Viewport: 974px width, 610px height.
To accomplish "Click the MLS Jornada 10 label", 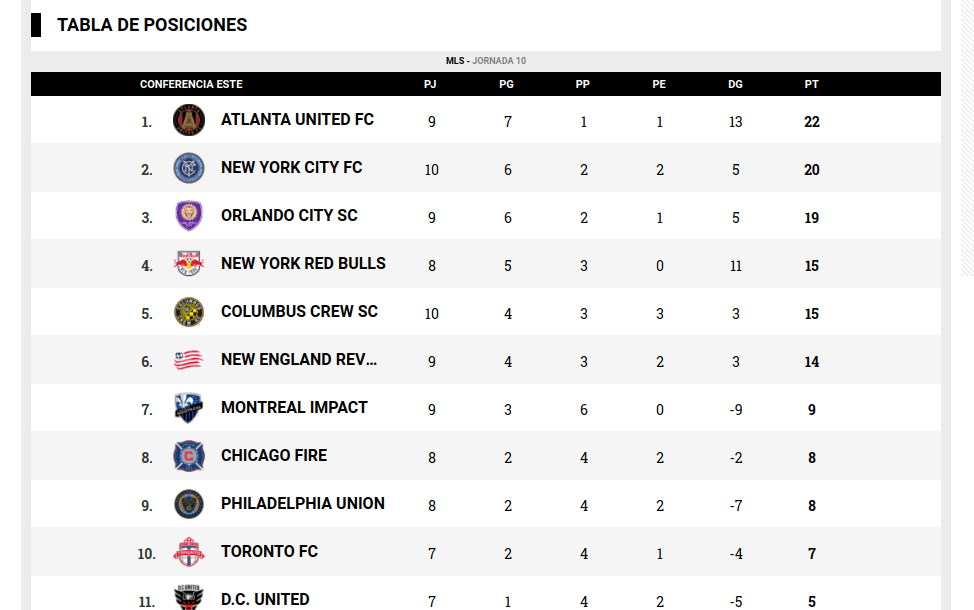I will [x=486, y=61].
